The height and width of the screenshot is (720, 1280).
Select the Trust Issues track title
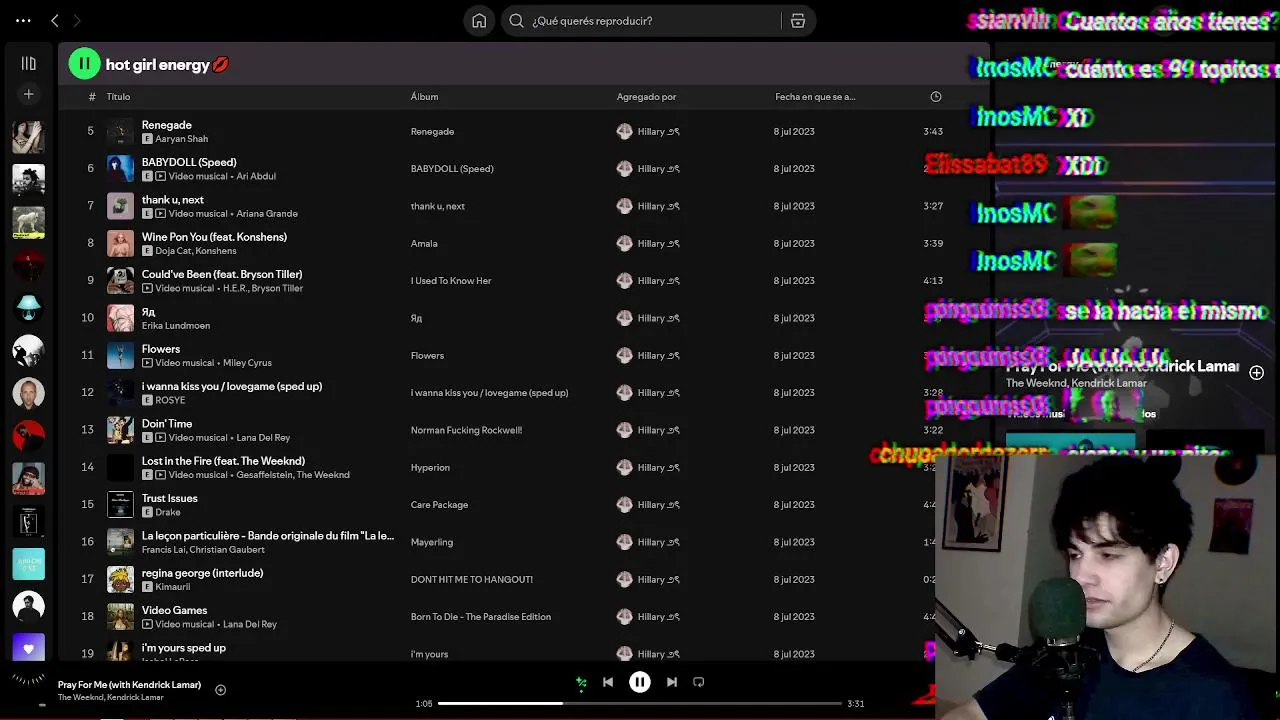[170, 498]
